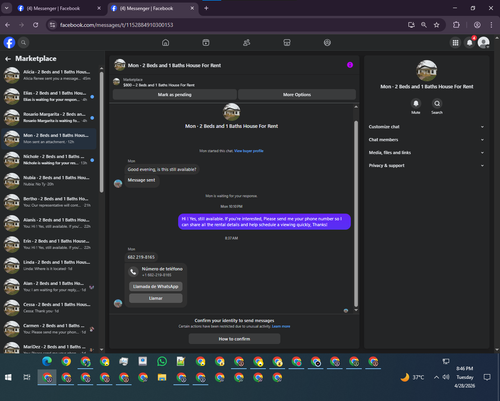Open Bertho conversation in chat list
Image resolution: width=500 pixels, height=401 pixels.
tap(49, 202)
